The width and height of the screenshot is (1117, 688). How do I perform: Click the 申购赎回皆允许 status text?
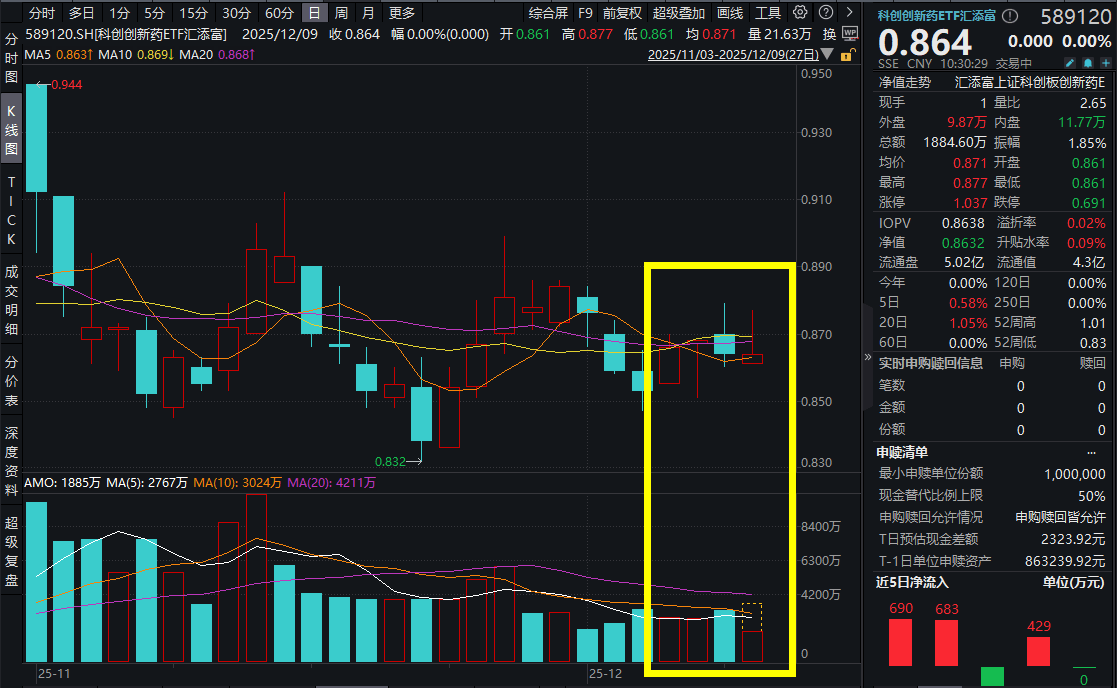(1061, 518)
